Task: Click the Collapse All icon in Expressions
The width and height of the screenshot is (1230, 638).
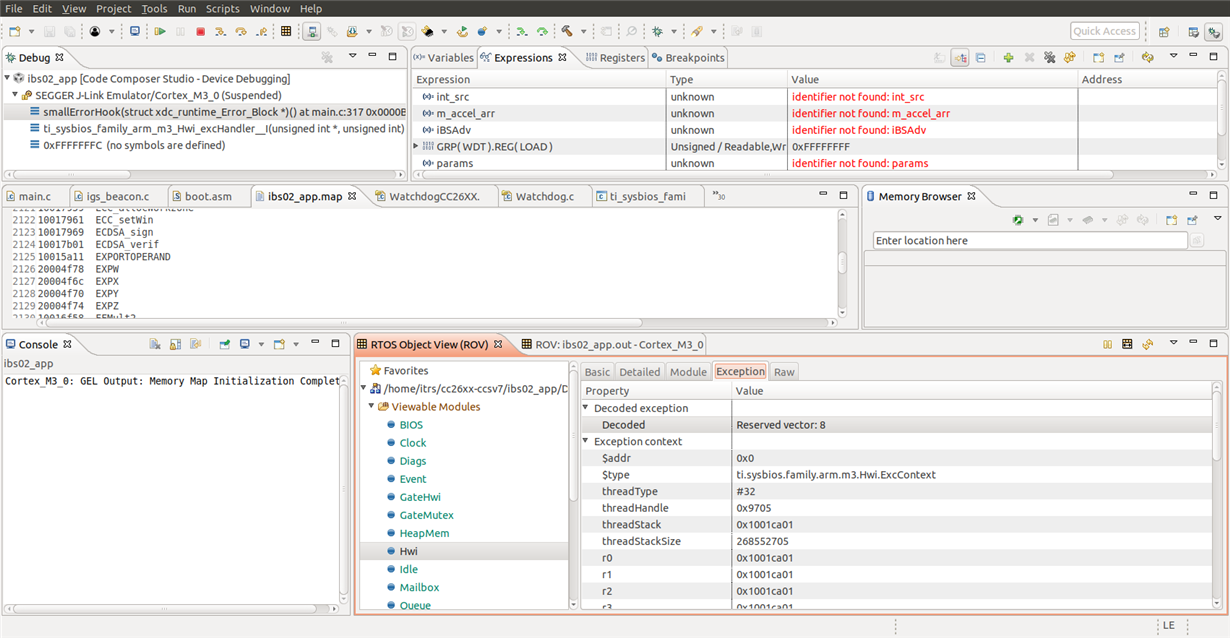Action: tap(980, 58)
